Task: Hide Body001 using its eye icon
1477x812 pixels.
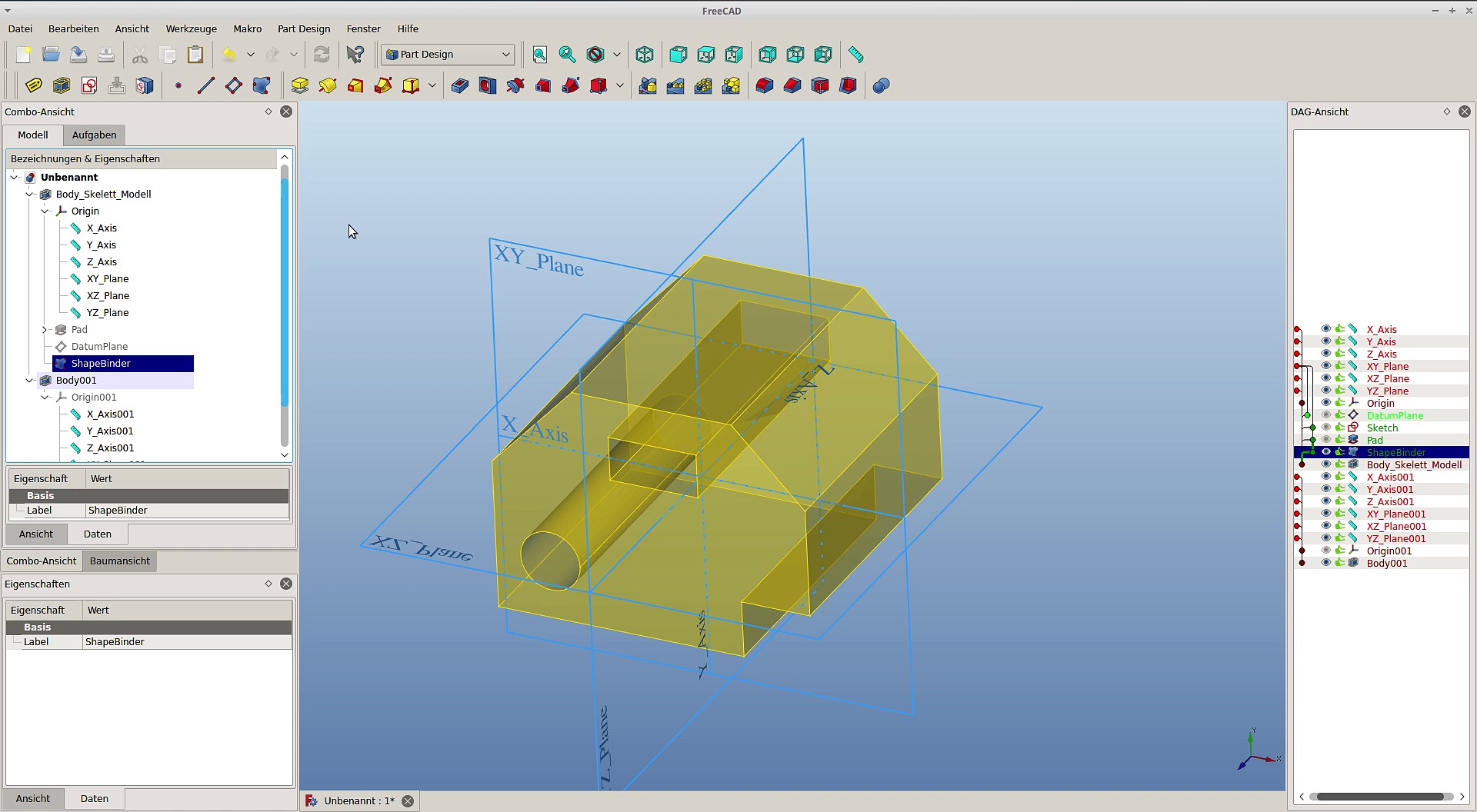Action: pos(1325,563)
